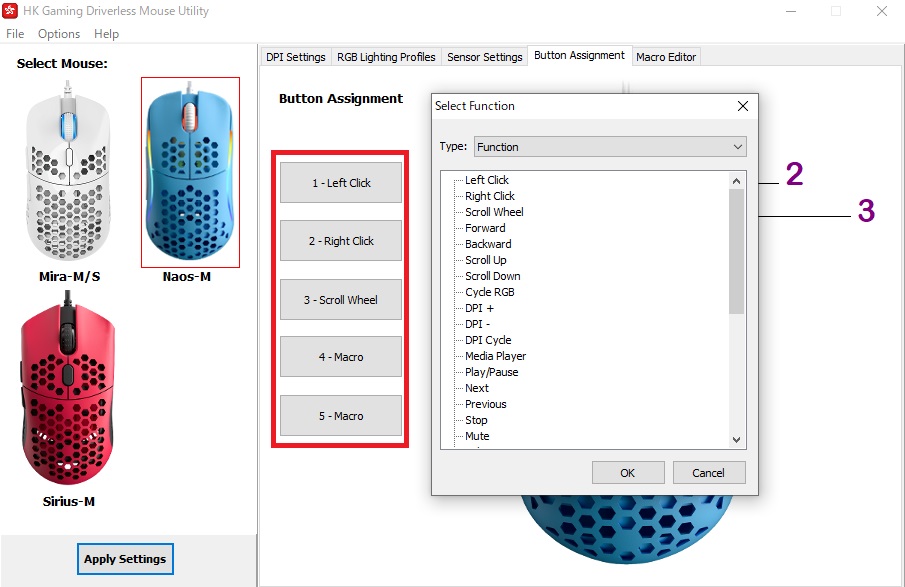Select Mute in function list
The image size is (905, 587).
(477, 436)
